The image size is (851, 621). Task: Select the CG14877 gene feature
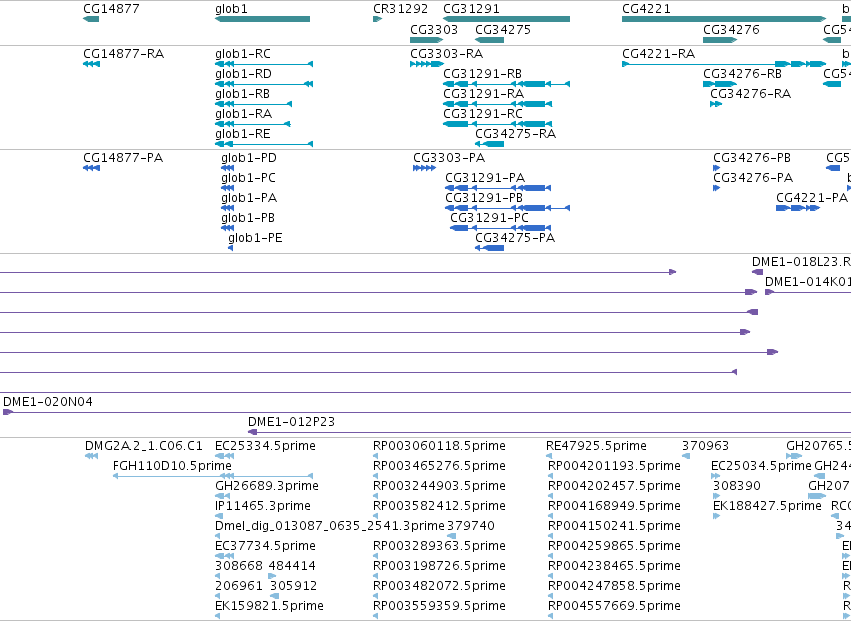[x=91, y=19]
